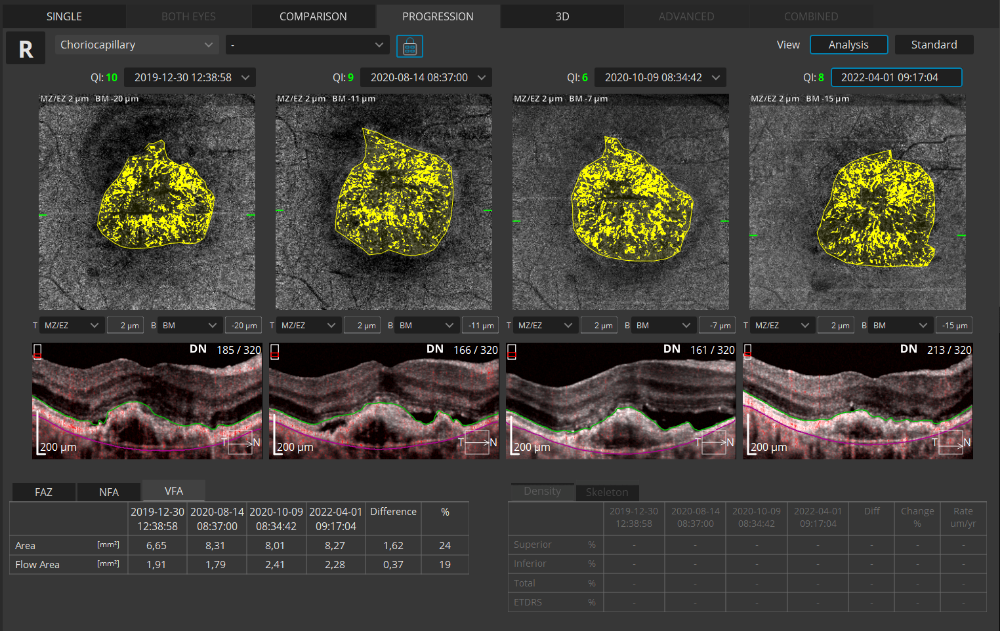
Task: Open the 2022-04-01 exam date selector
Action: point(896,77)
